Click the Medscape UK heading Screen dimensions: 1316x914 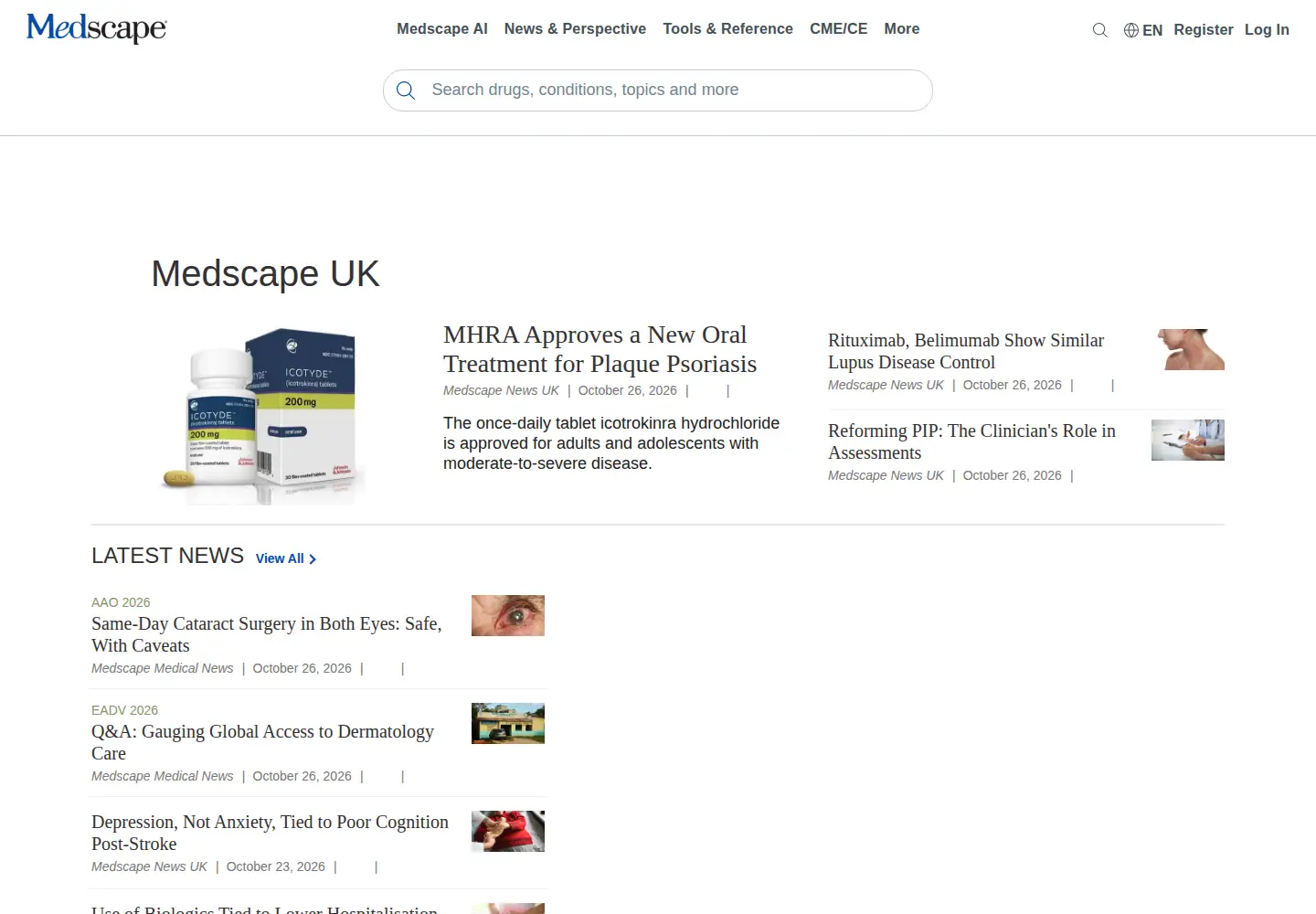(265, 274)
